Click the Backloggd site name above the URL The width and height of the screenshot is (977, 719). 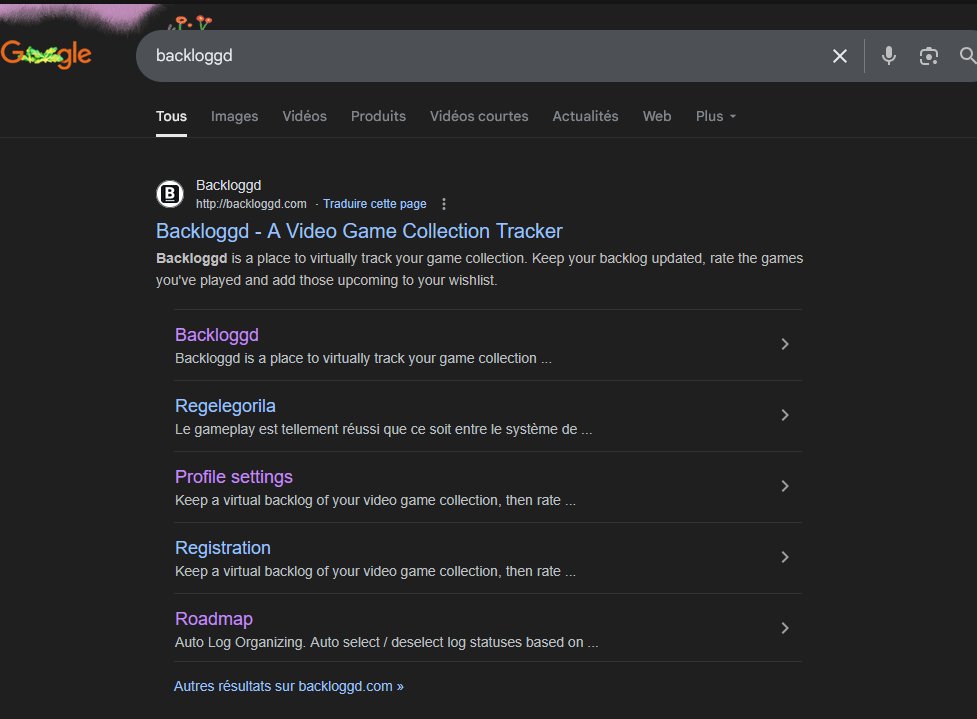tap(228, 185)
